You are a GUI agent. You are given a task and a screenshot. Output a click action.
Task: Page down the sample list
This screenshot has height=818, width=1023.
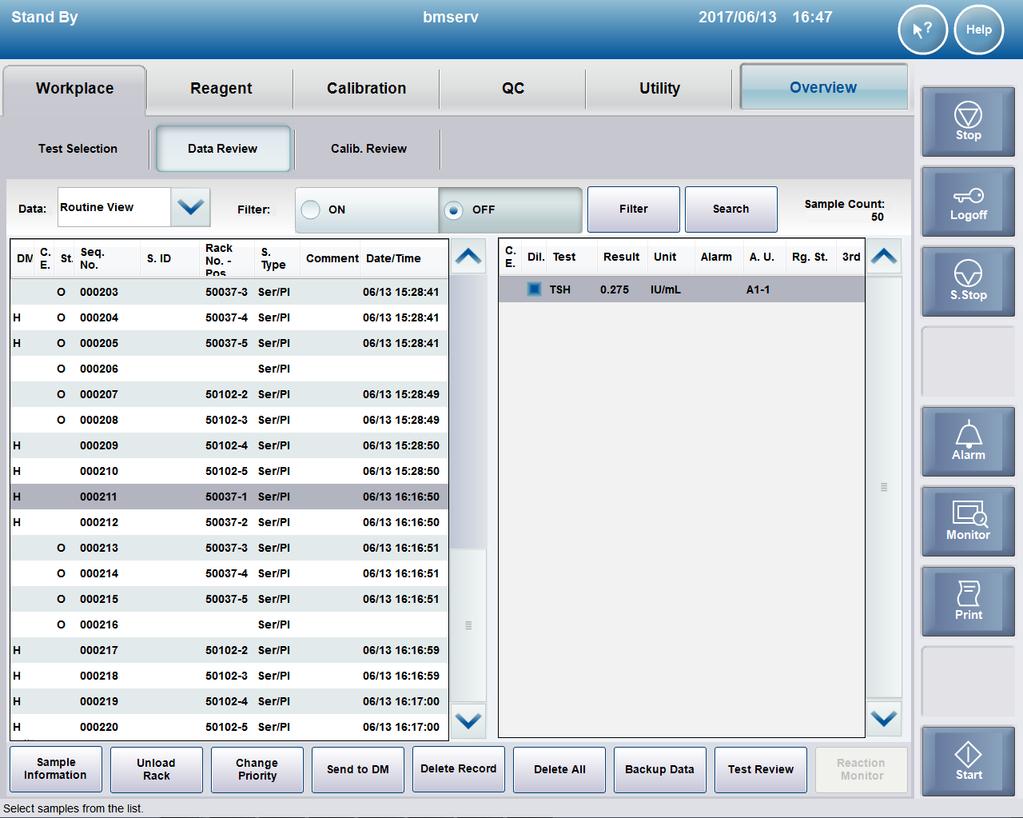click(x=468, y=721)
